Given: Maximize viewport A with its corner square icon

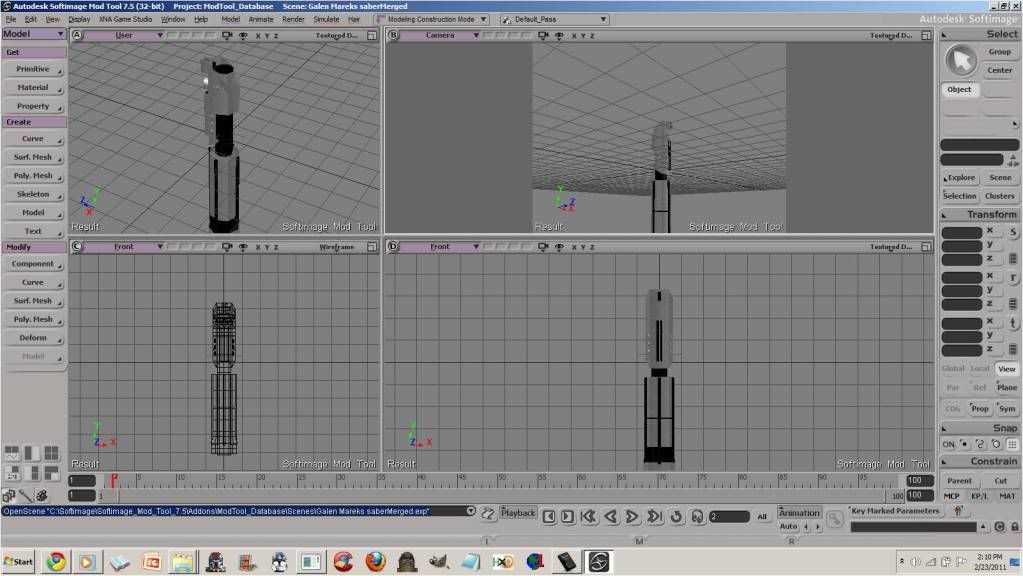Looking at the screenshot, I should click(372, 35).
